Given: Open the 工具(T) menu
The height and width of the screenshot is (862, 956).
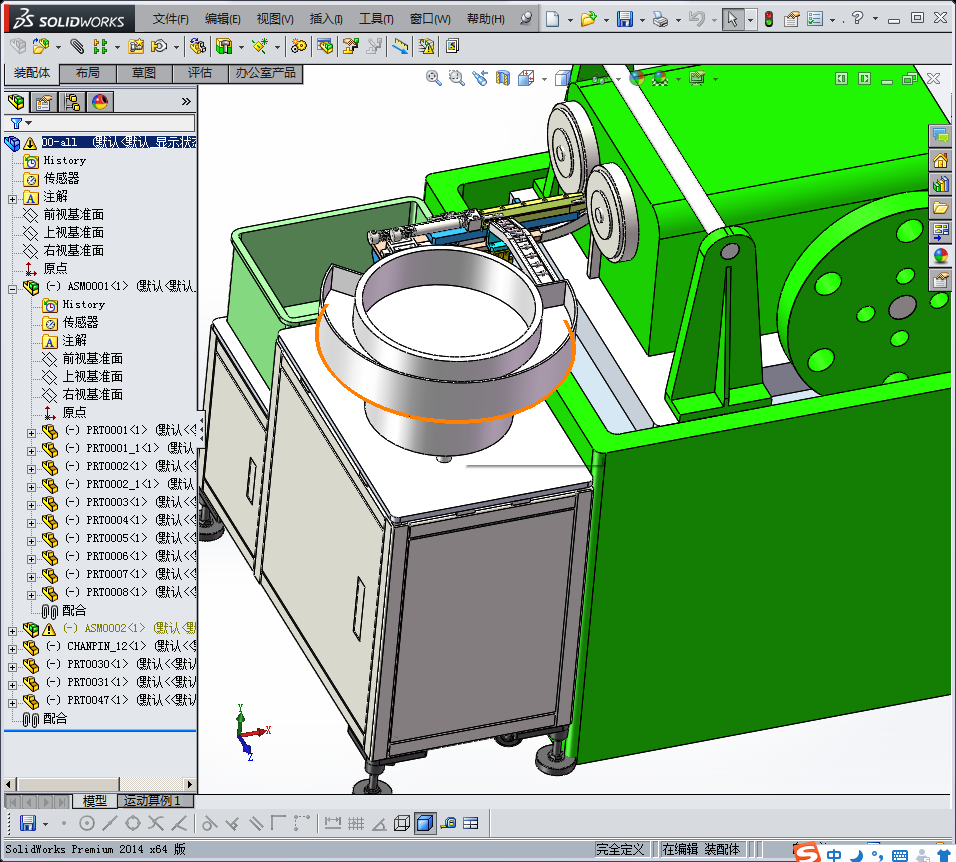Looking at the screenshot, I should 376,19.
